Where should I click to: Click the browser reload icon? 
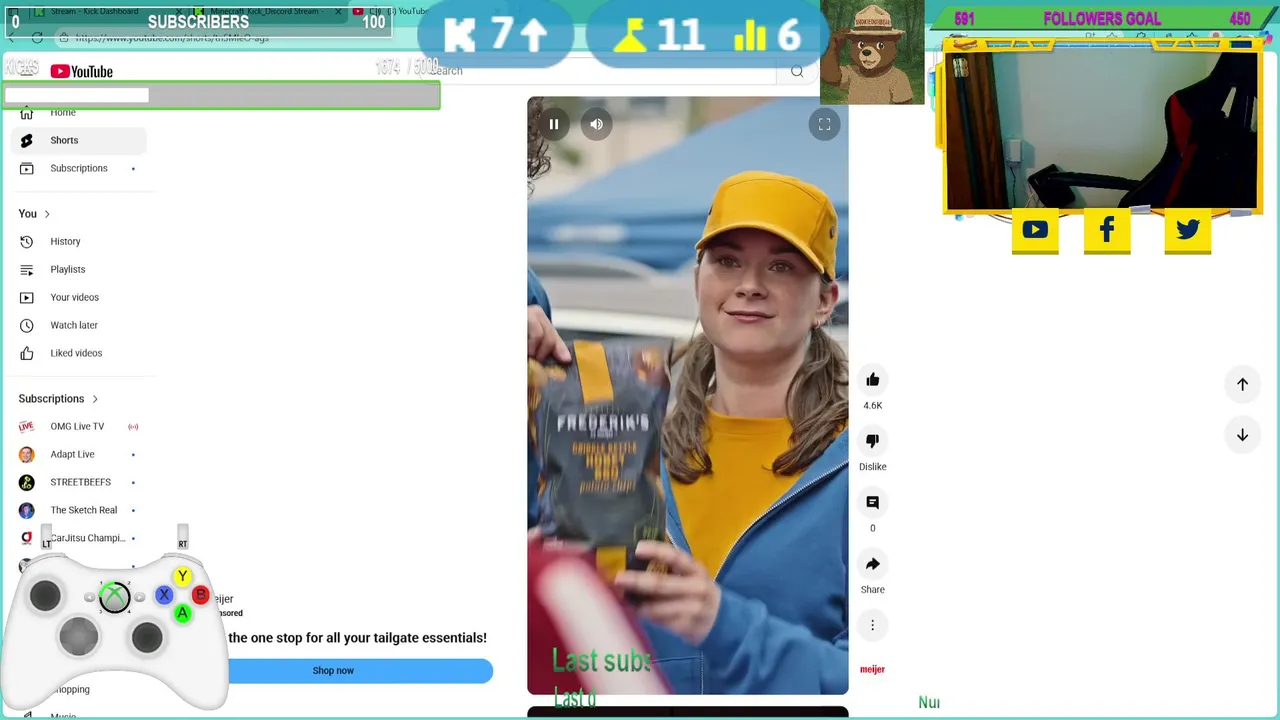click(x=37, y=38)
